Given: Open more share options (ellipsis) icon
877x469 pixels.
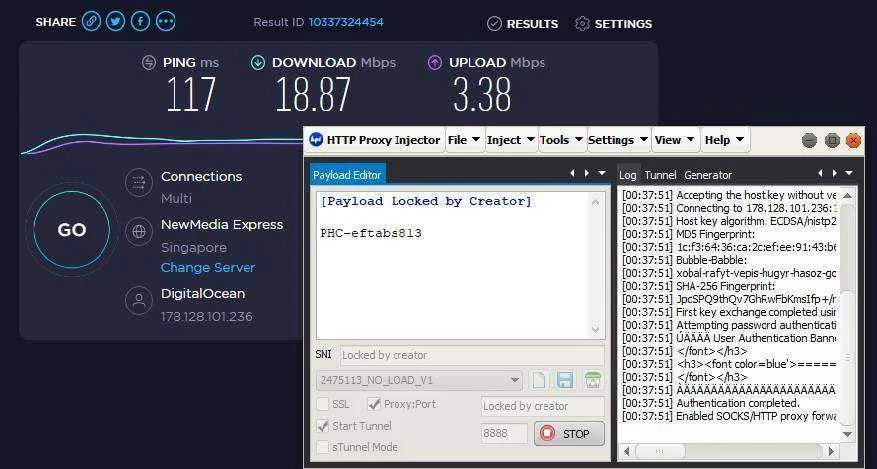Looking at the screenshot, I should click(166, 22).
